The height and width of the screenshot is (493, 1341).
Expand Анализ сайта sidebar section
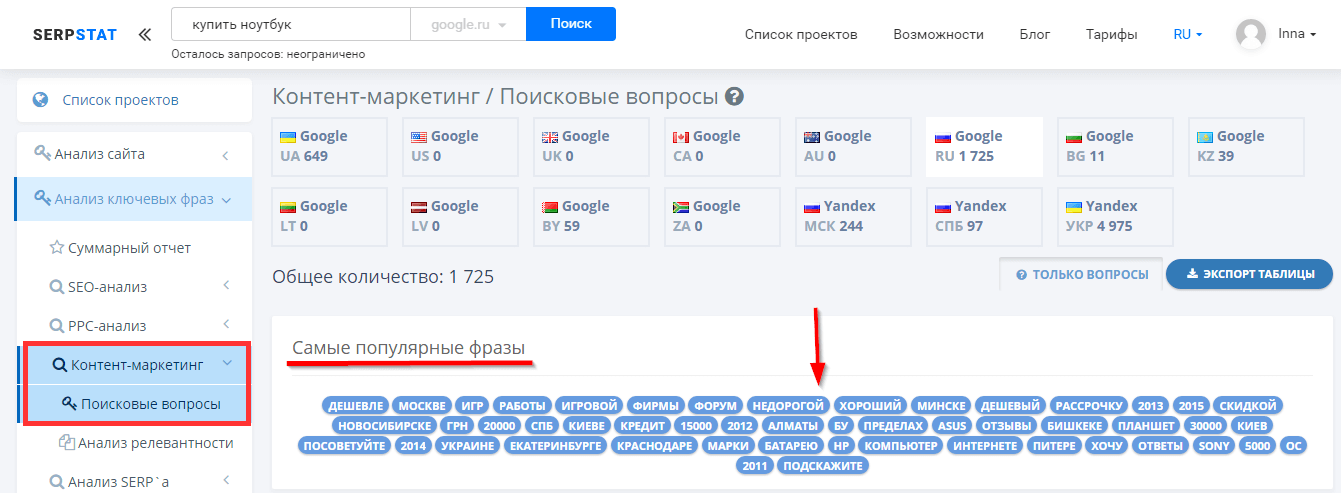point(133,155)
